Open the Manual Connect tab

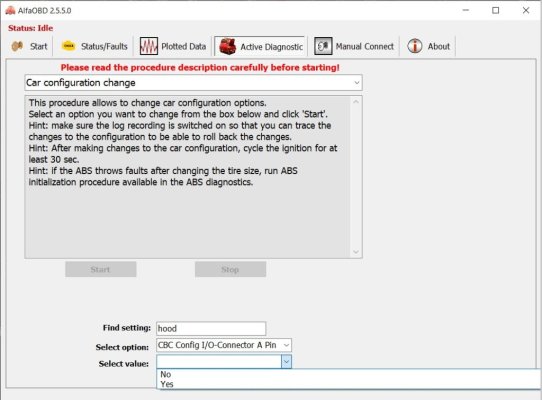coord(354,46)
